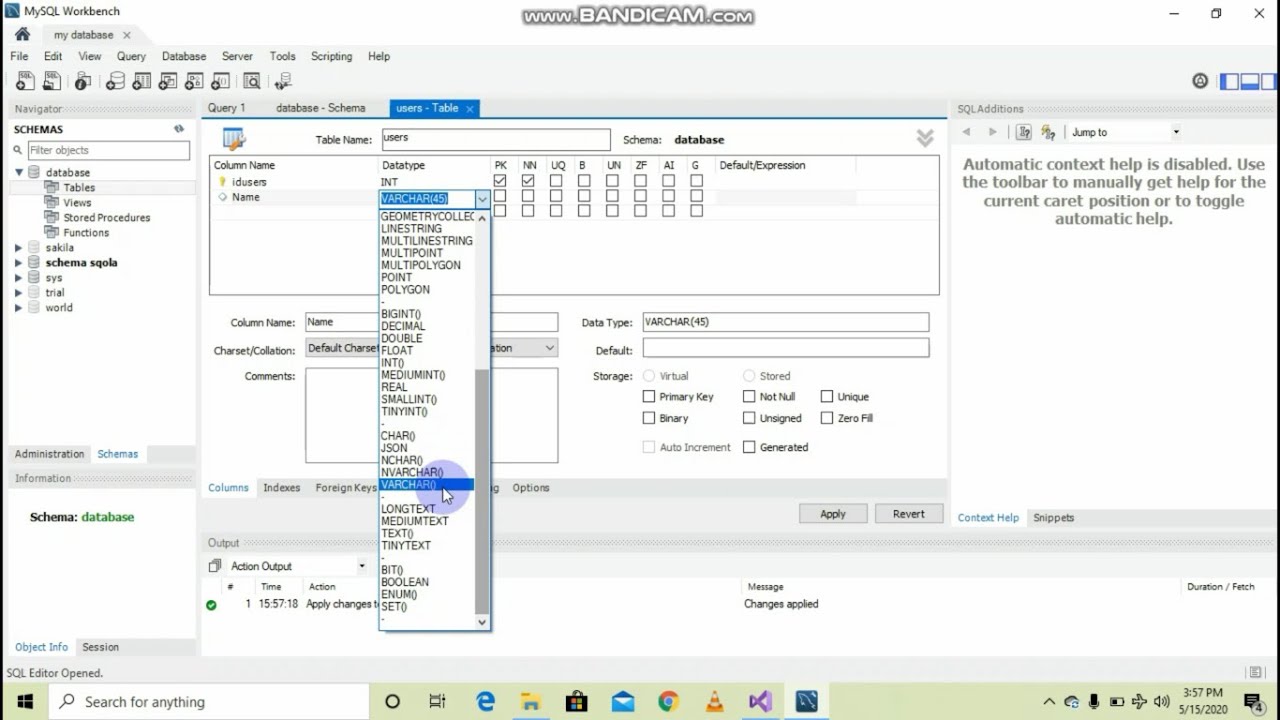The width and height of the screenshot is (1280, 720).
Task: Open the Scripting menu
Action: coord(331,56)
